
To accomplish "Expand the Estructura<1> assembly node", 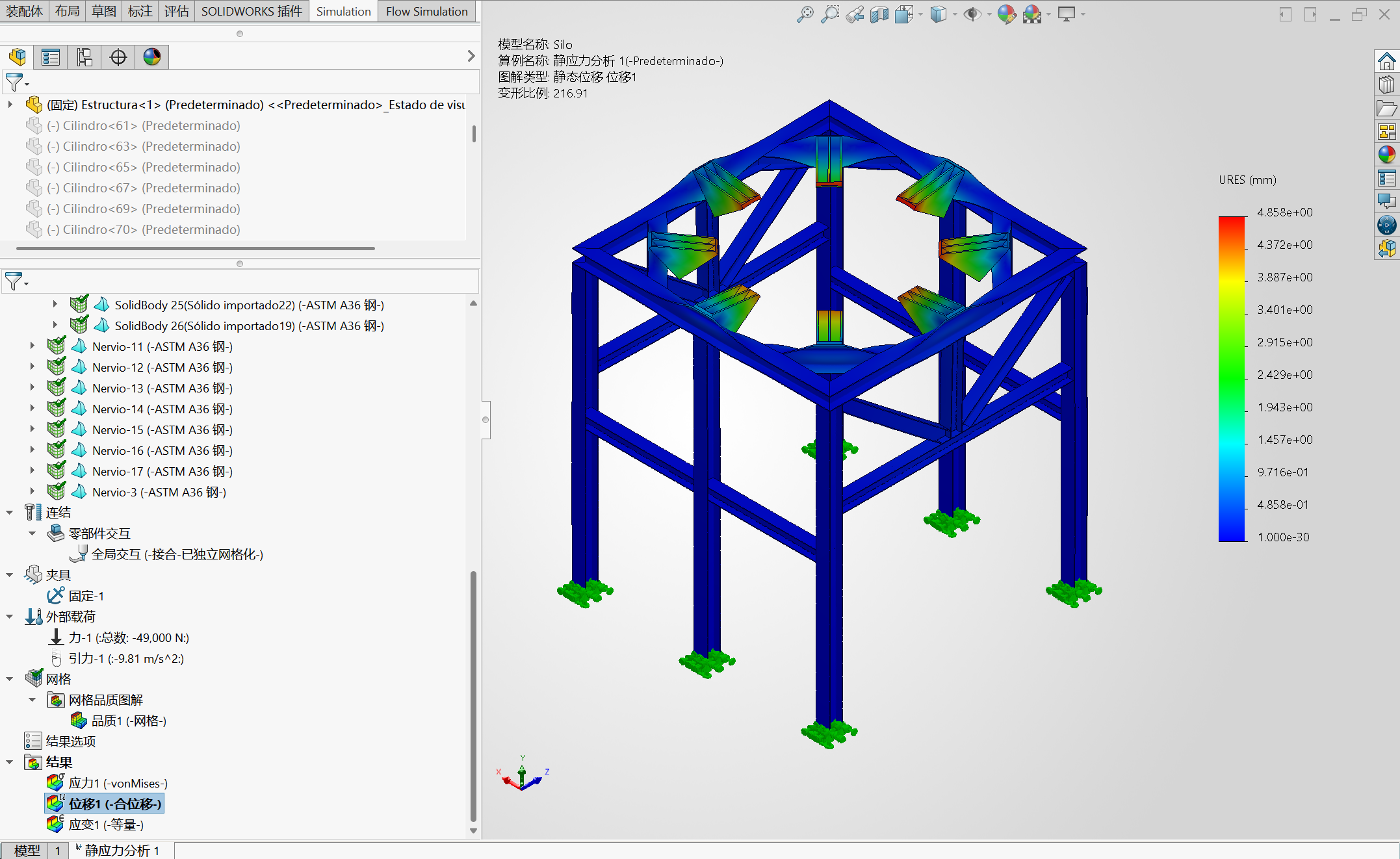I will coord(10,105).
